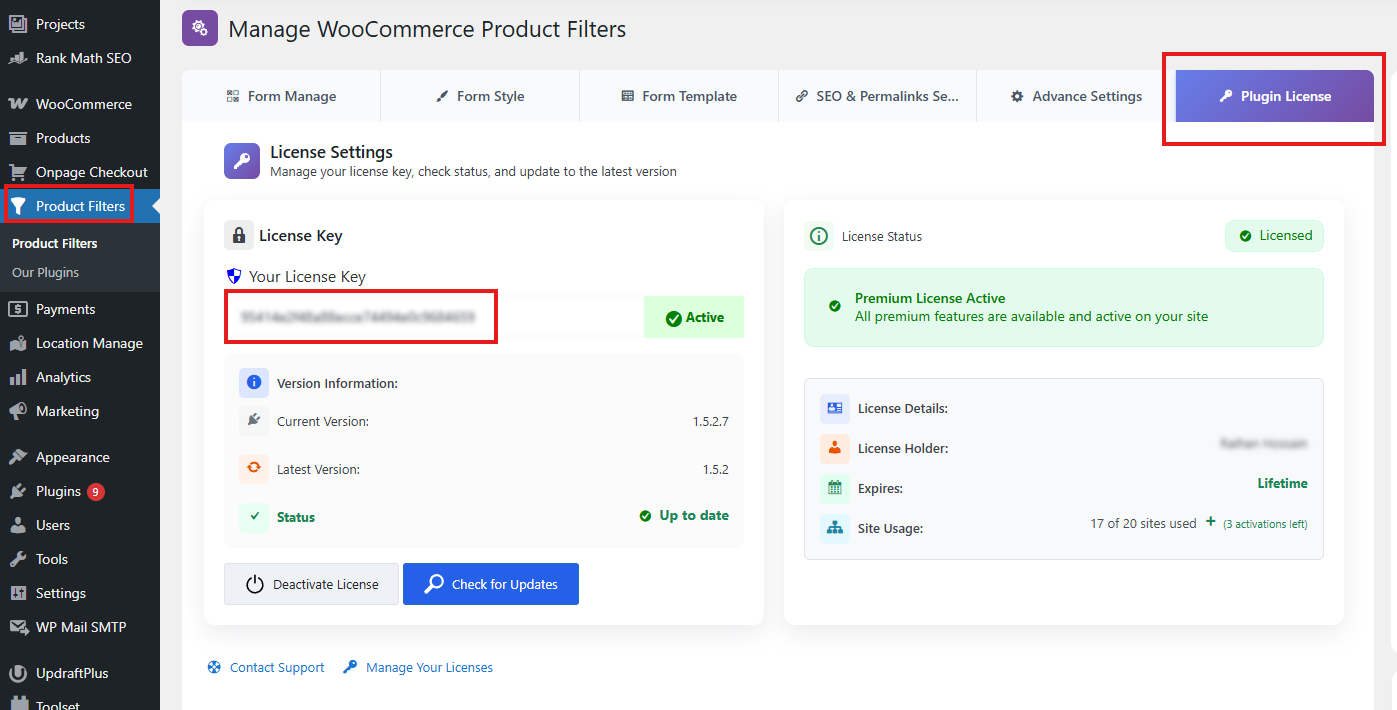Click the Marketing megaphone icon

18,411
